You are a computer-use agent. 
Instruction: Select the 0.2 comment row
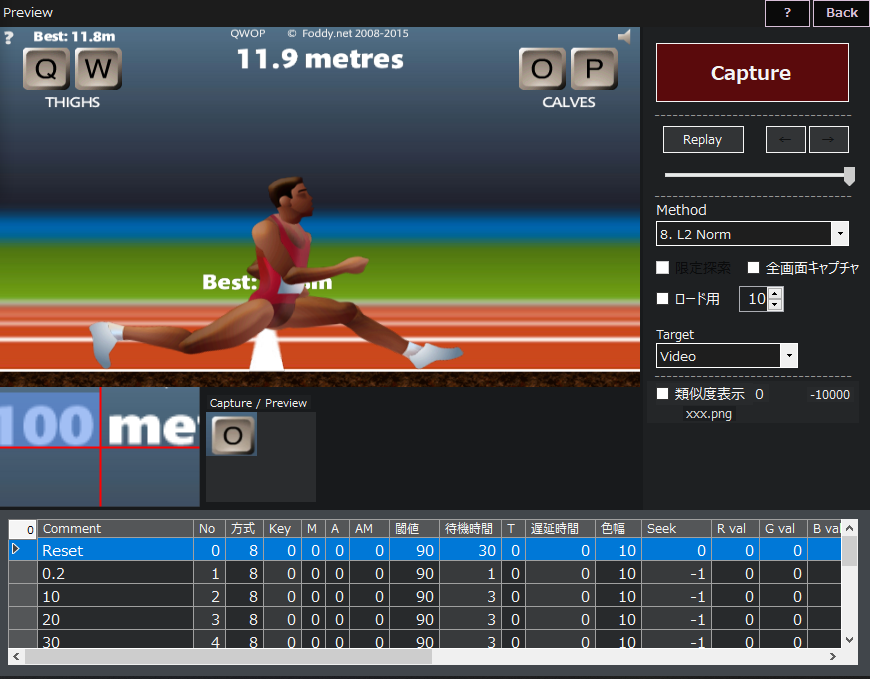pos(115,573)
